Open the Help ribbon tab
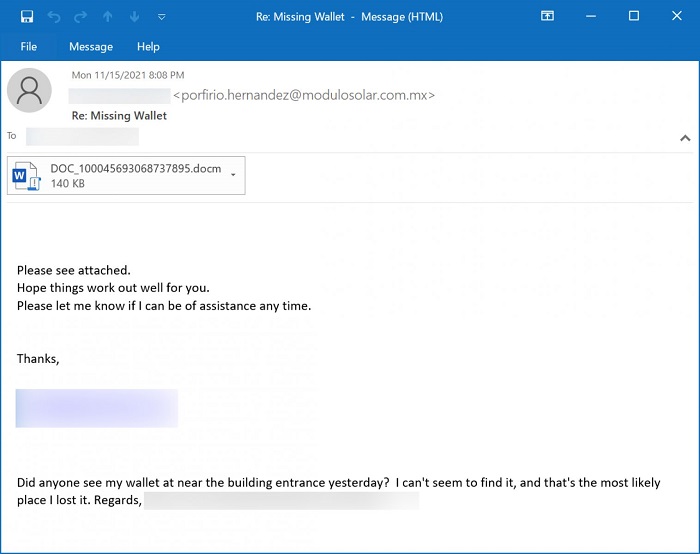 point(148,47)
